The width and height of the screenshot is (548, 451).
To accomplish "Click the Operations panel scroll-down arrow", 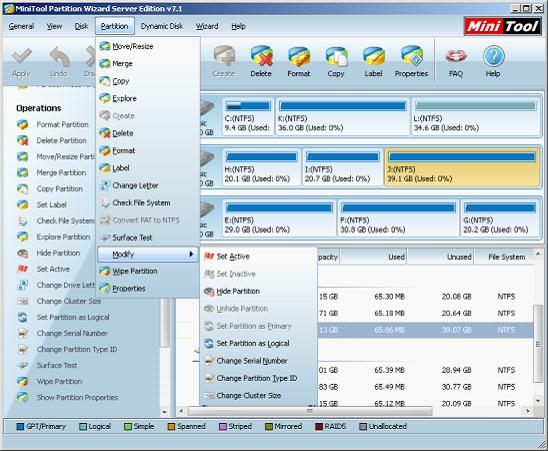I will point(164,412).
